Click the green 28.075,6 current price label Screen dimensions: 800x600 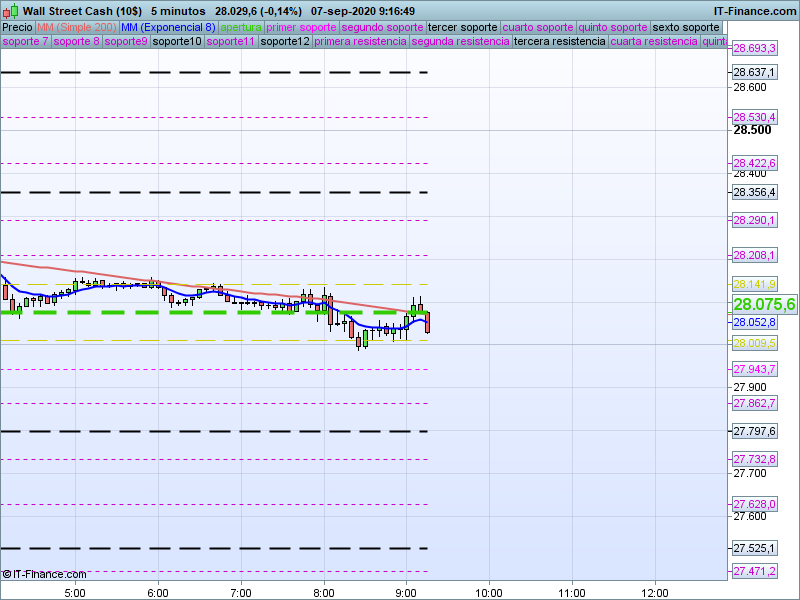[764, 305]
